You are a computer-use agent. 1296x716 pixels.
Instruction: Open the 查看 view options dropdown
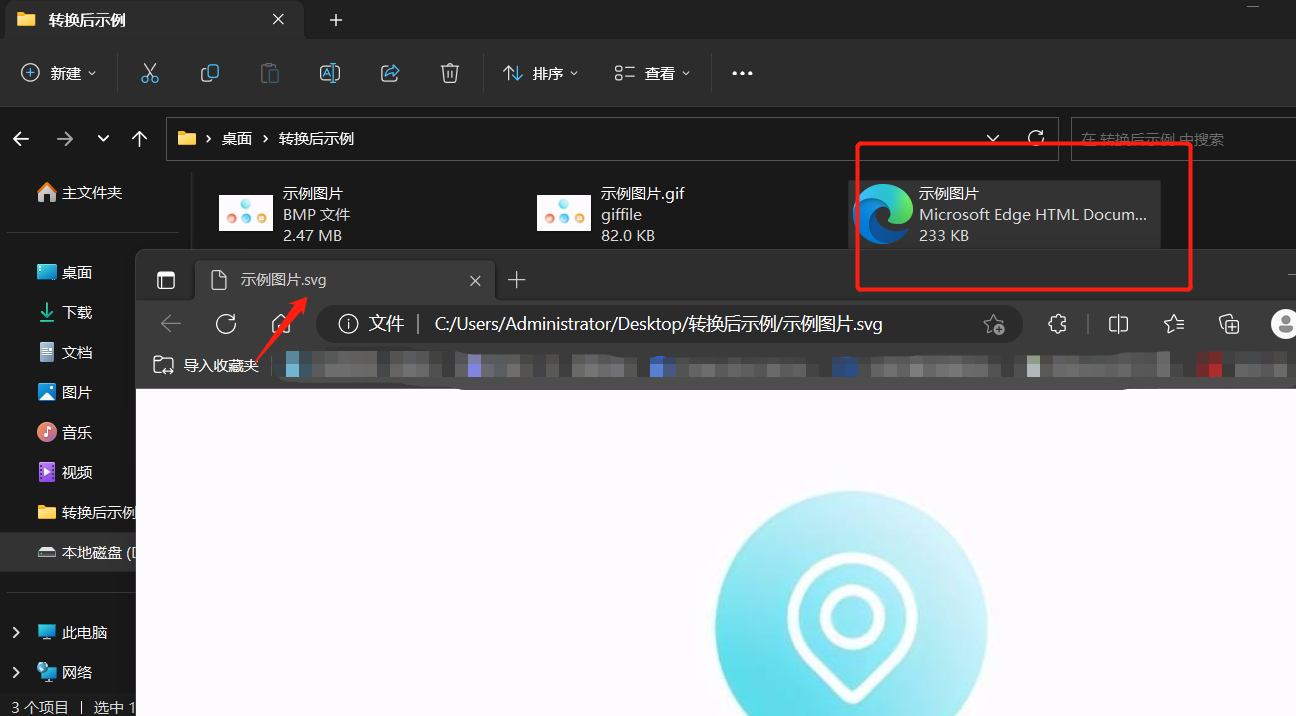[651, 72]
